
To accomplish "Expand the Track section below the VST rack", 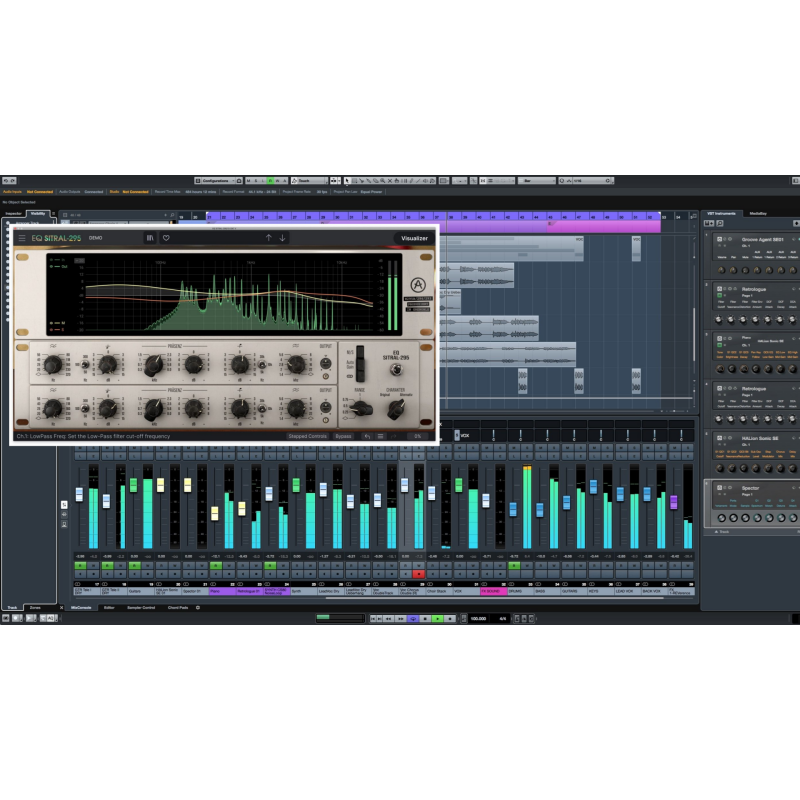I will (x=721, y=532).
